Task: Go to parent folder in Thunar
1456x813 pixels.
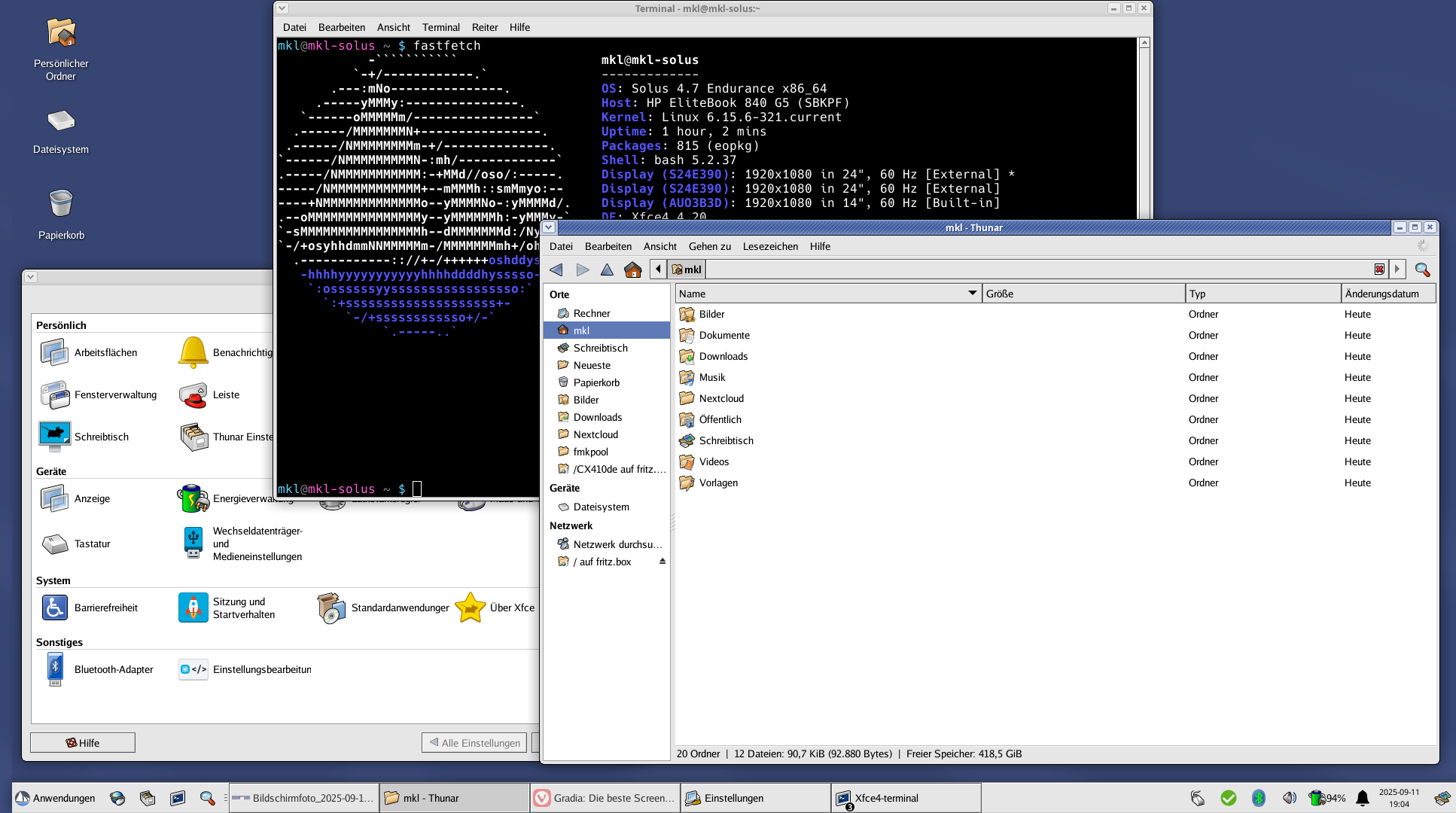Action: coord(607,269)
